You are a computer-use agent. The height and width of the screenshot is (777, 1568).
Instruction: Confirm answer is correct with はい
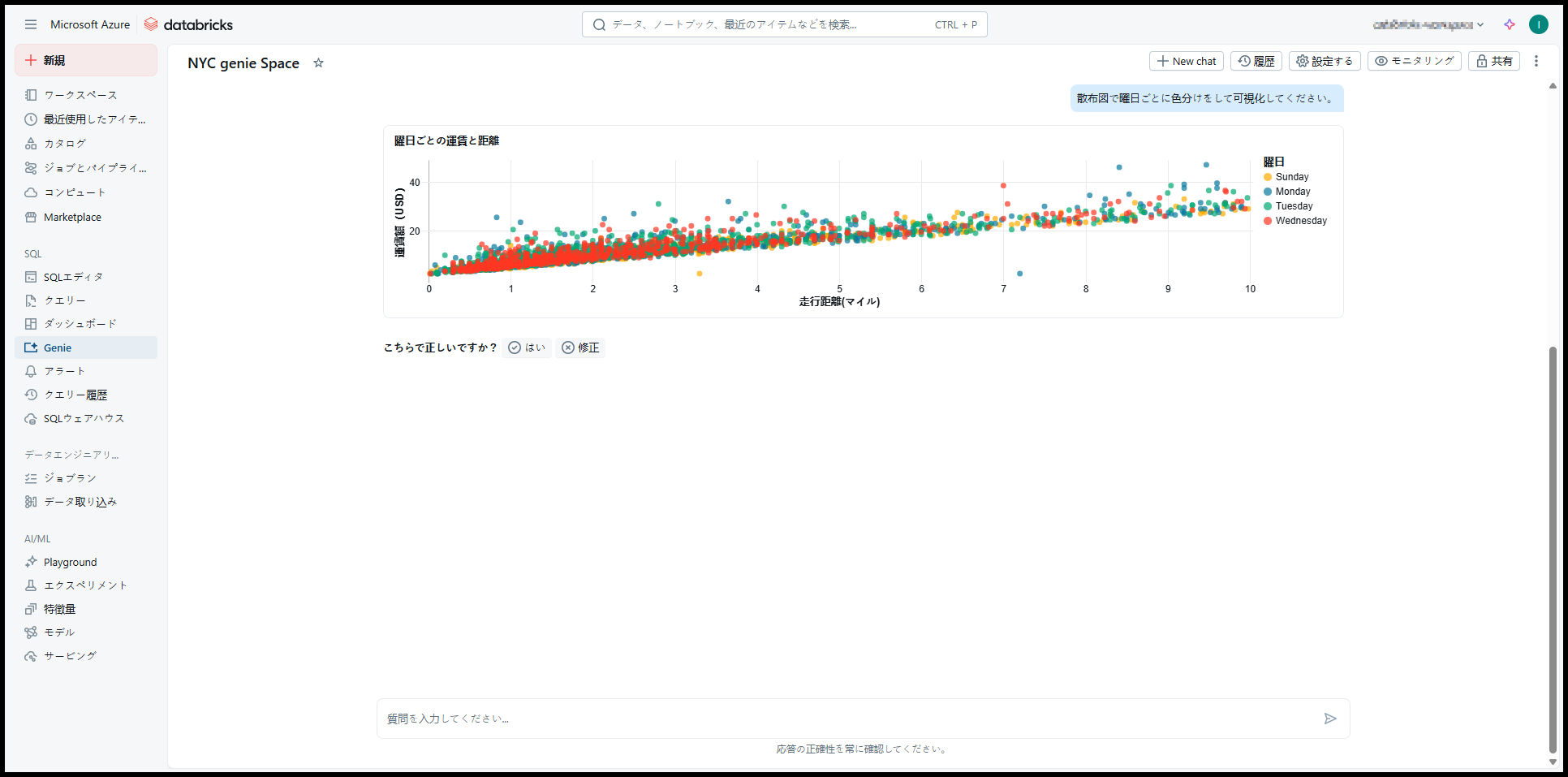pyautogui.click(x=526, y=347)
